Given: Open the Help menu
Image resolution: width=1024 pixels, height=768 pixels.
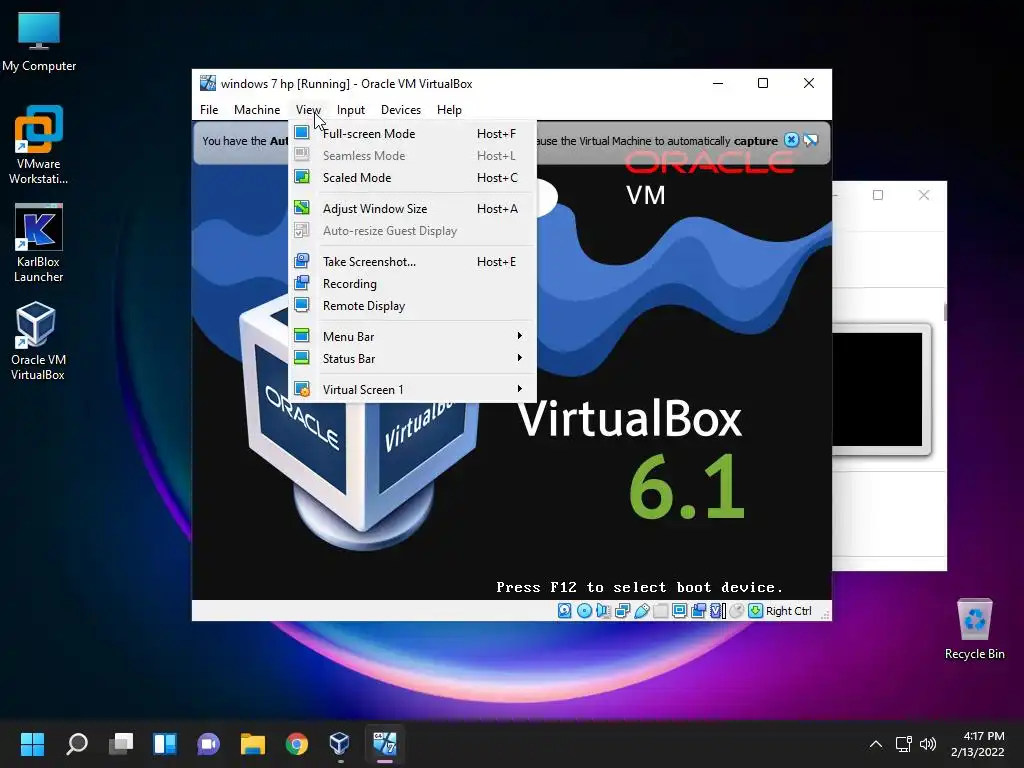Looking at the screenshot, I should coord(449,110).
